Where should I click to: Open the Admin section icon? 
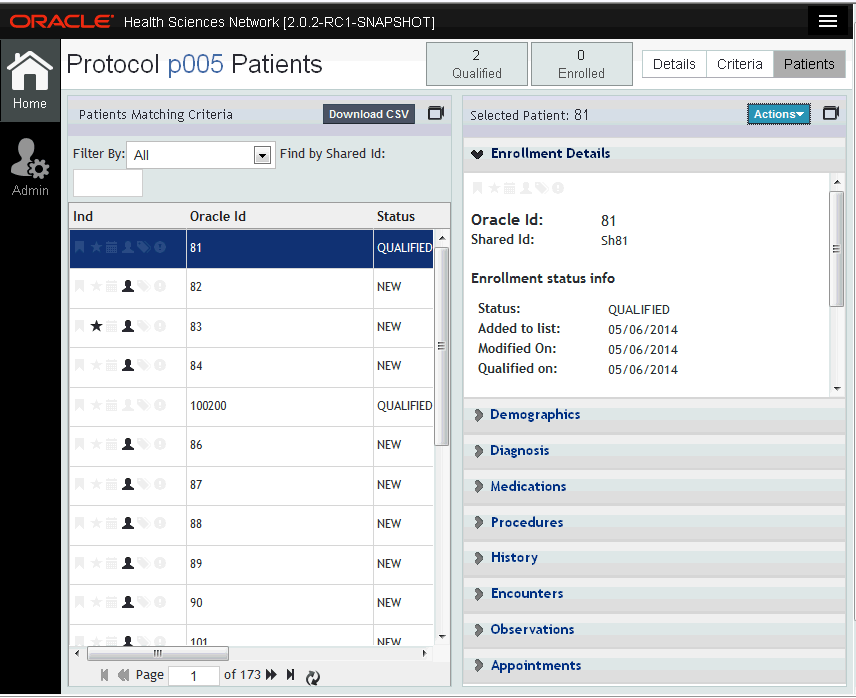[29, 166]
